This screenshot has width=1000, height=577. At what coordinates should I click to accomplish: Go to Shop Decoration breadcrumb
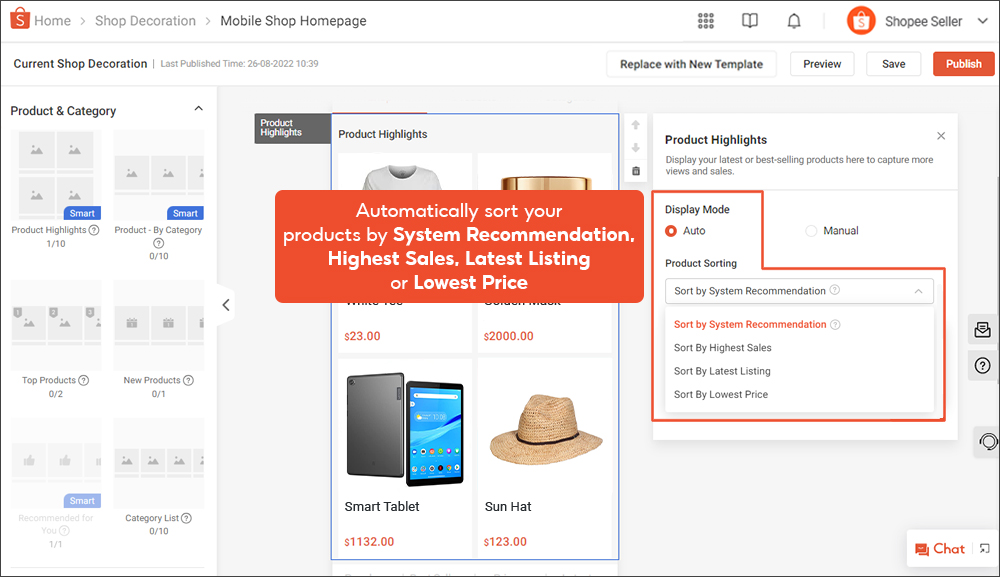(145, 21)
